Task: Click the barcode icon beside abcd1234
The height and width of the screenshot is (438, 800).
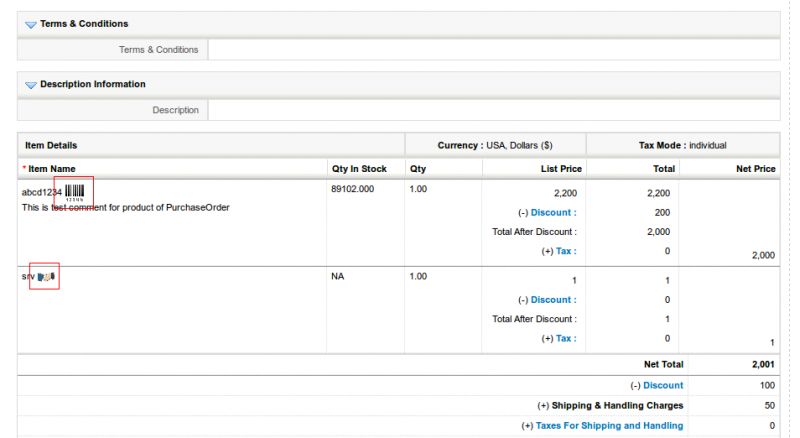Action: (x=75, y=190)
